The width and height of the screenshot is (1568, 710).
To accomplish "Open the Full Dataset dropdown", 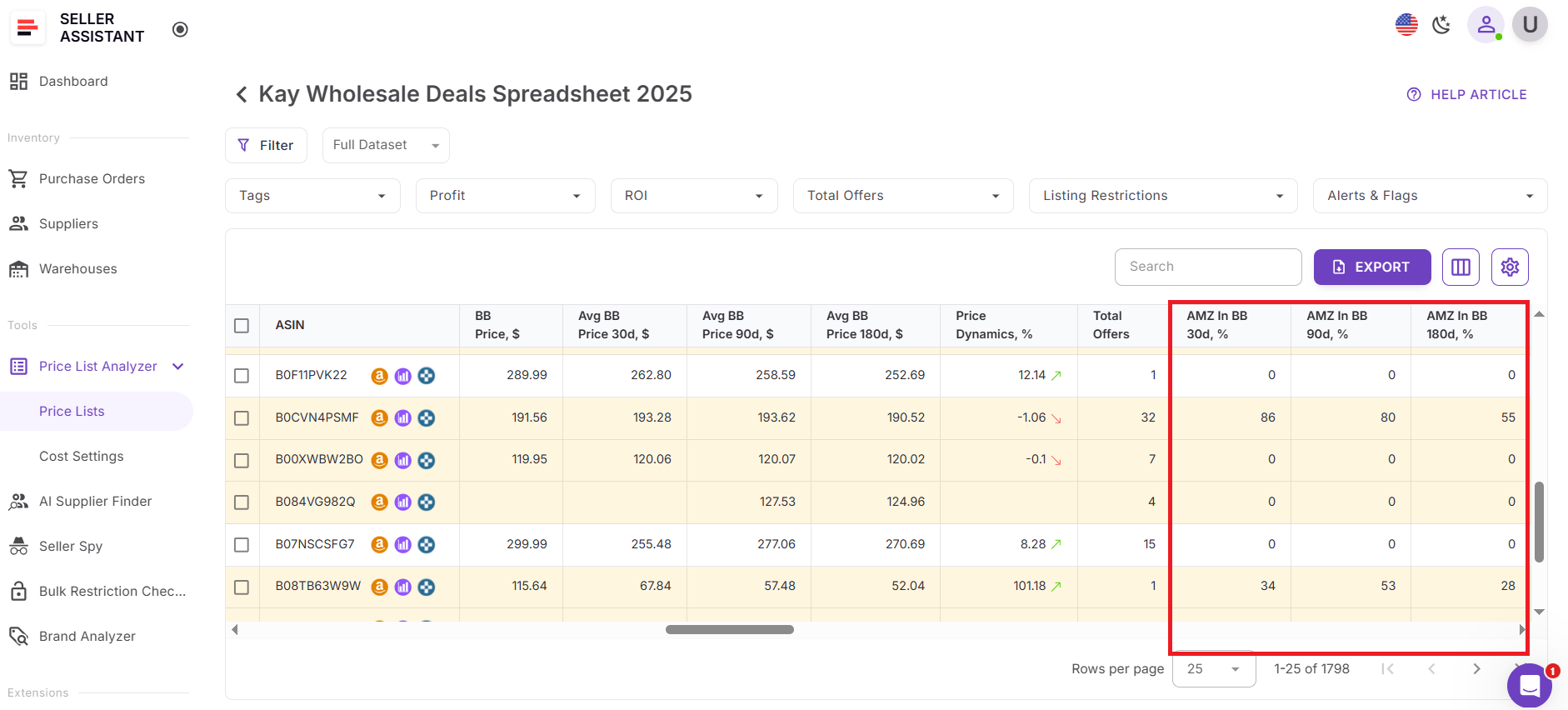I will tap(386, 145).
